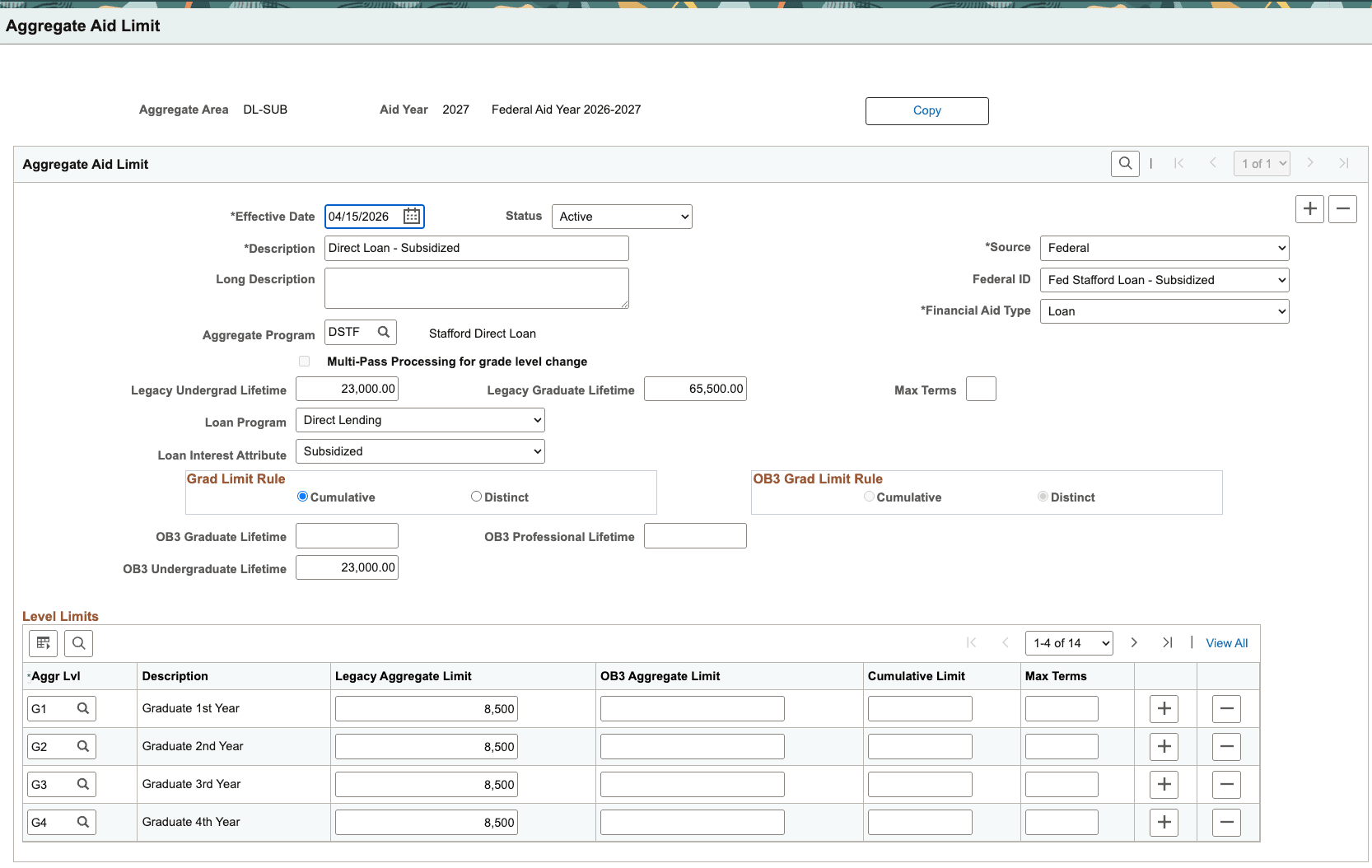Go to previous Aggregate Aid Limit record
This screenshot has width=1372, height=868.
tap(1212, 164)
